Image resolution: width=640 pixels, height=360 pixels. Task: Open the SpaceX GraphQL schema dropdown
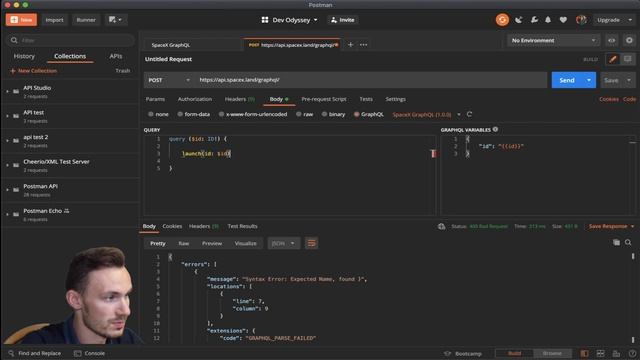[x=458, y=115]
